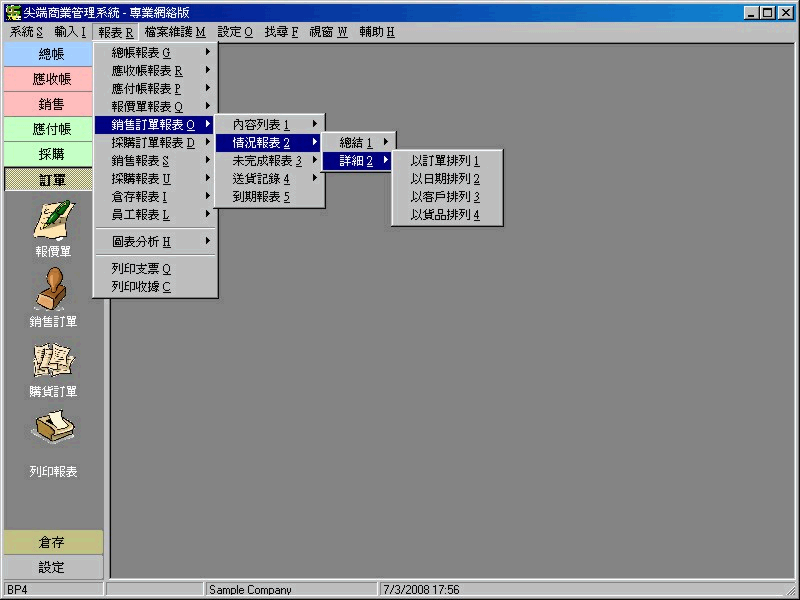Pick 以貨品排列 4 menu entry
The height and width of the screenshot is (600, 800).
445,215
